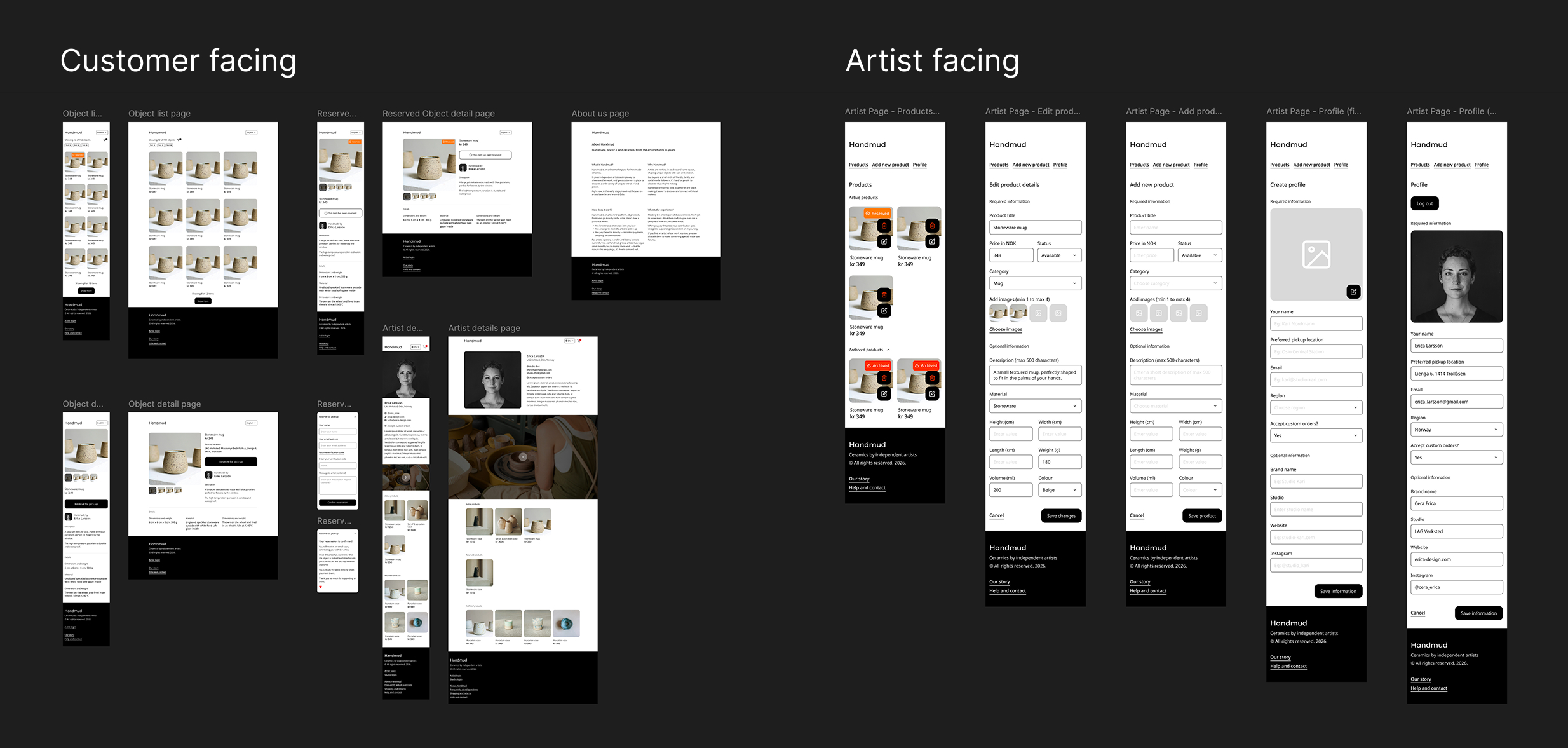1568x748 pixels.
Task: Click Save changes button
Action: (x=1061, y=516)
